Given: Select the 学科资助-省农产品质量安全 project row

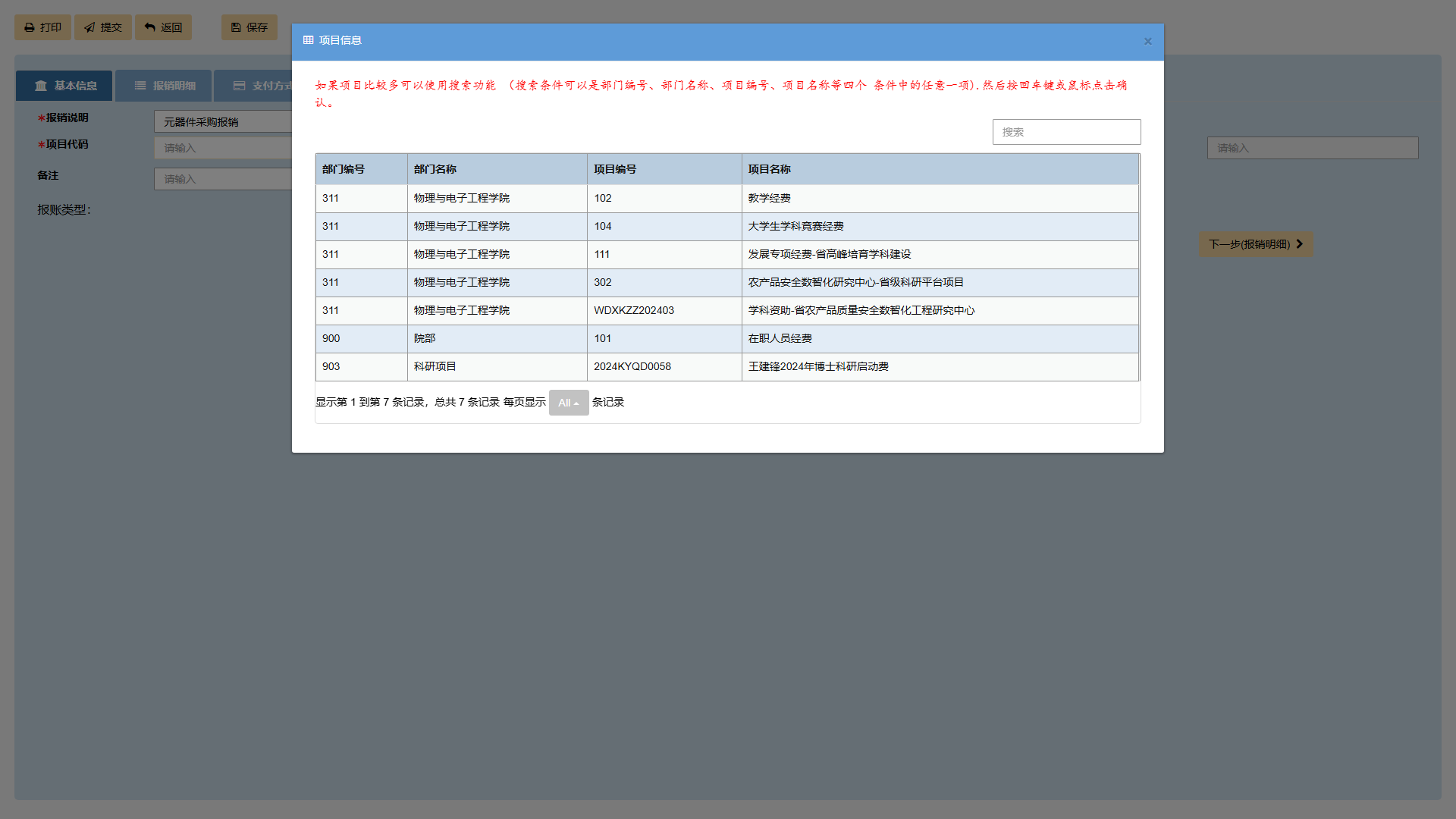Looking at the screenshot, I should (727, 311).
